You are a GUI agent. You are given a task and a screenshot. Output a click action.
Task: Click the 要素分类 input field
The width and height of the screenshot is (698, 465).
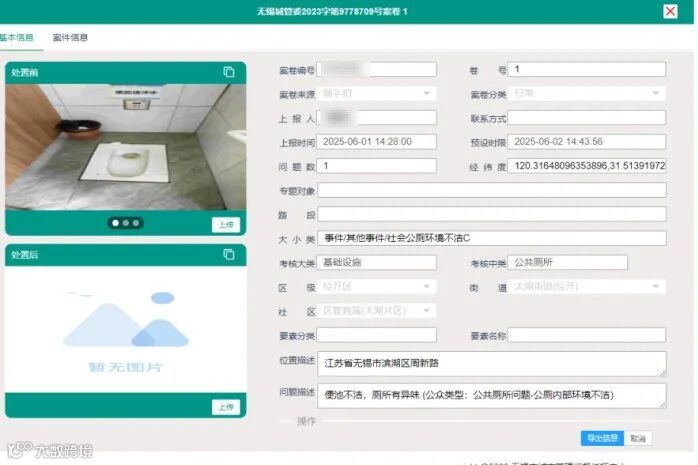point(376,335)
